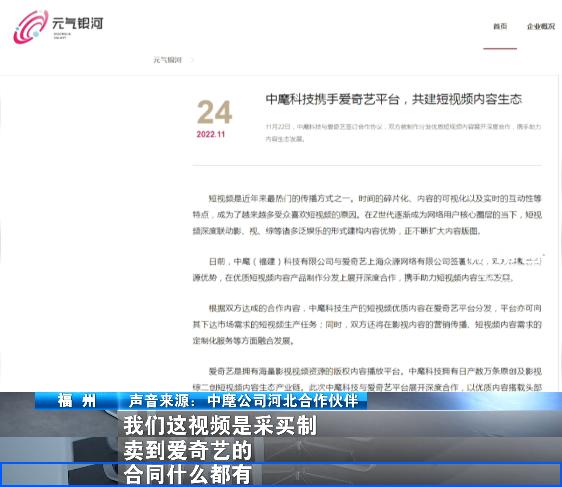Click the subtitle line 我们这视频是采买制
The image size is (562, 487).
pos(220,425)
